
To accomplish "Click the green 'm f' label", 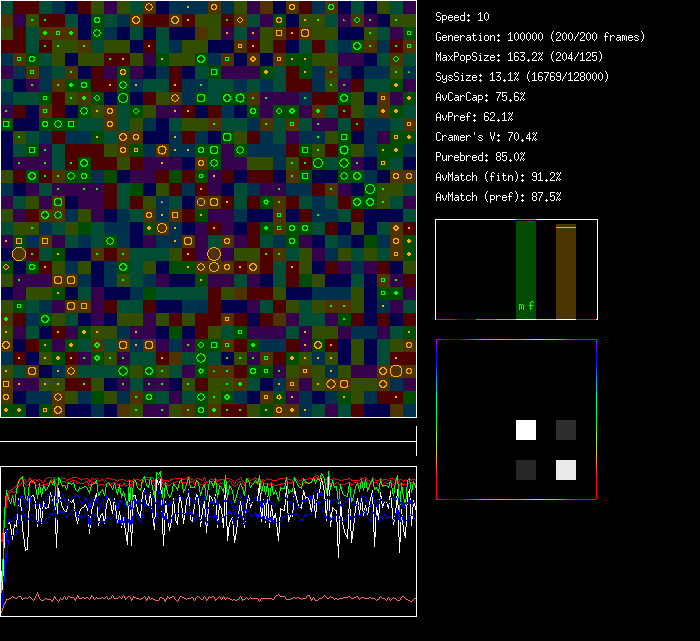I will click(526, 306).
